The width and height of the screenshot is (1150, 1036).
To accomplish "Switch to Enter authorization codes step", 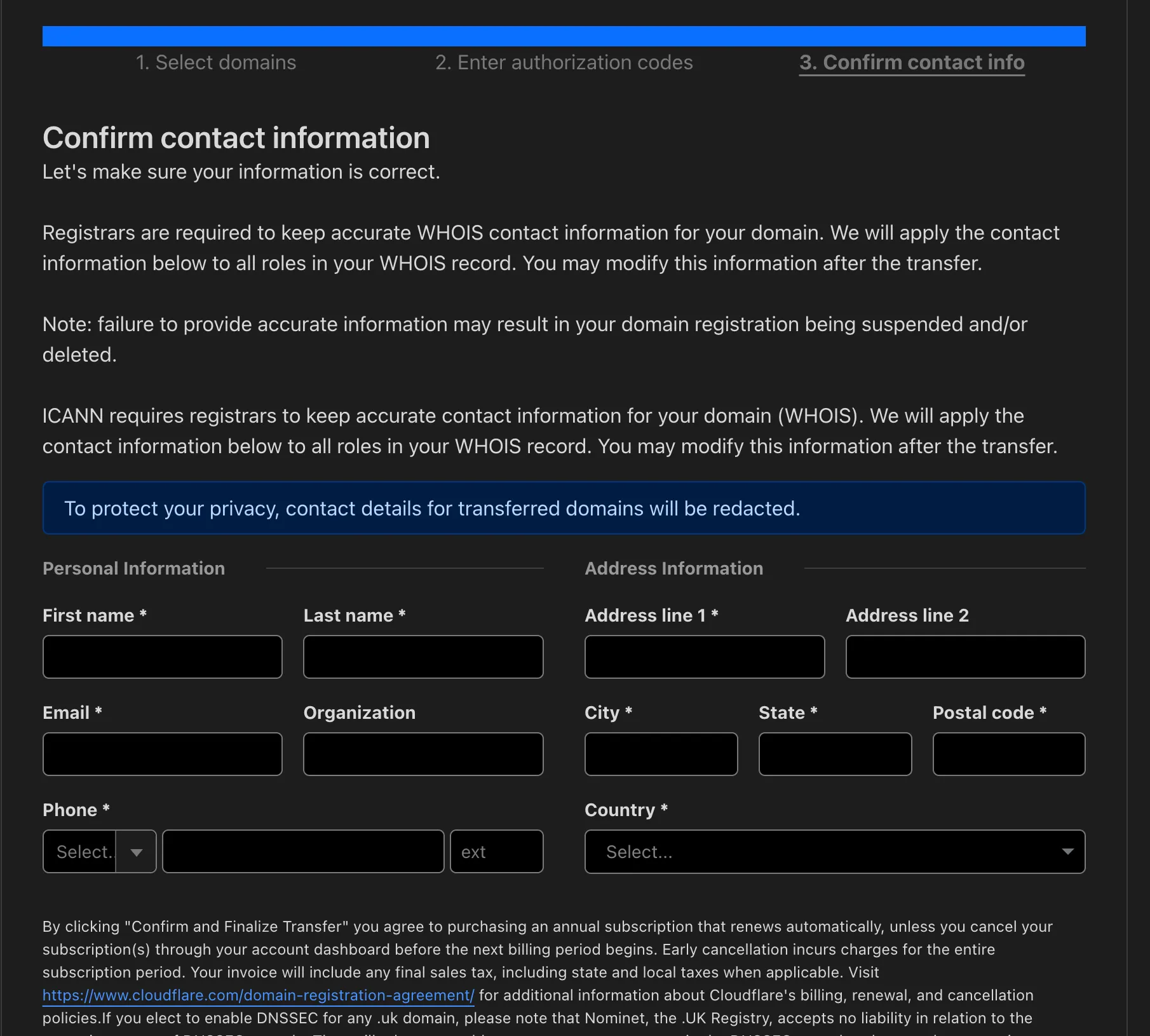I will coord(564,62).
